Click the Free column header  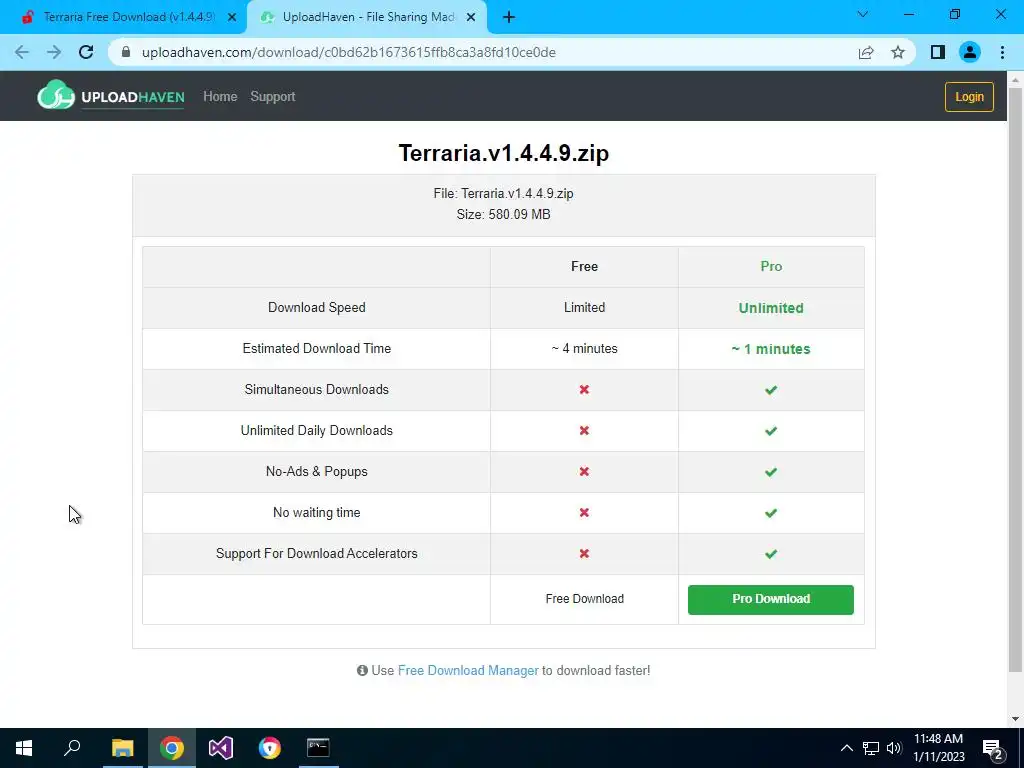click(584, 266)
